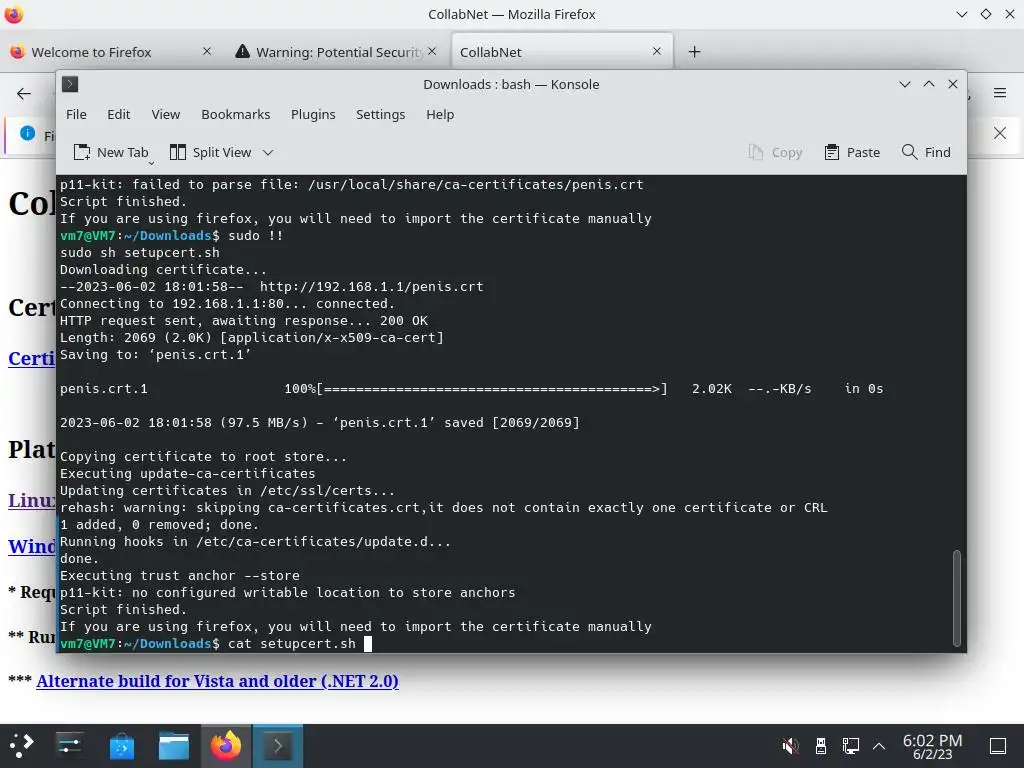Click the info icon in Firefox notification bar
Screen dimensions: 1024x768
click(x=27, y=133)
